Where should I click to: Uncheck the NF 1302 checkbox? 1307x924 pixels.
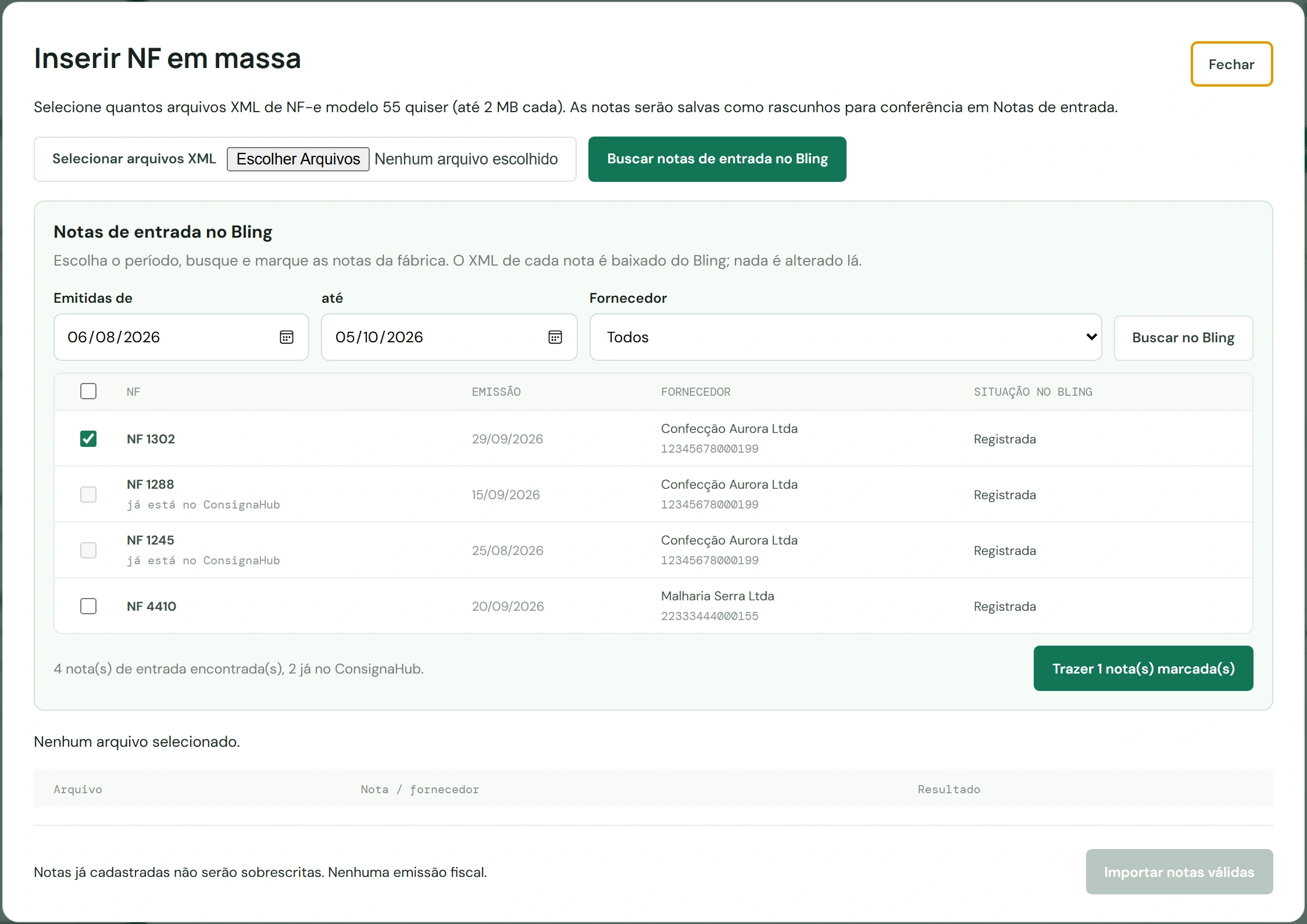click(88, 439)
